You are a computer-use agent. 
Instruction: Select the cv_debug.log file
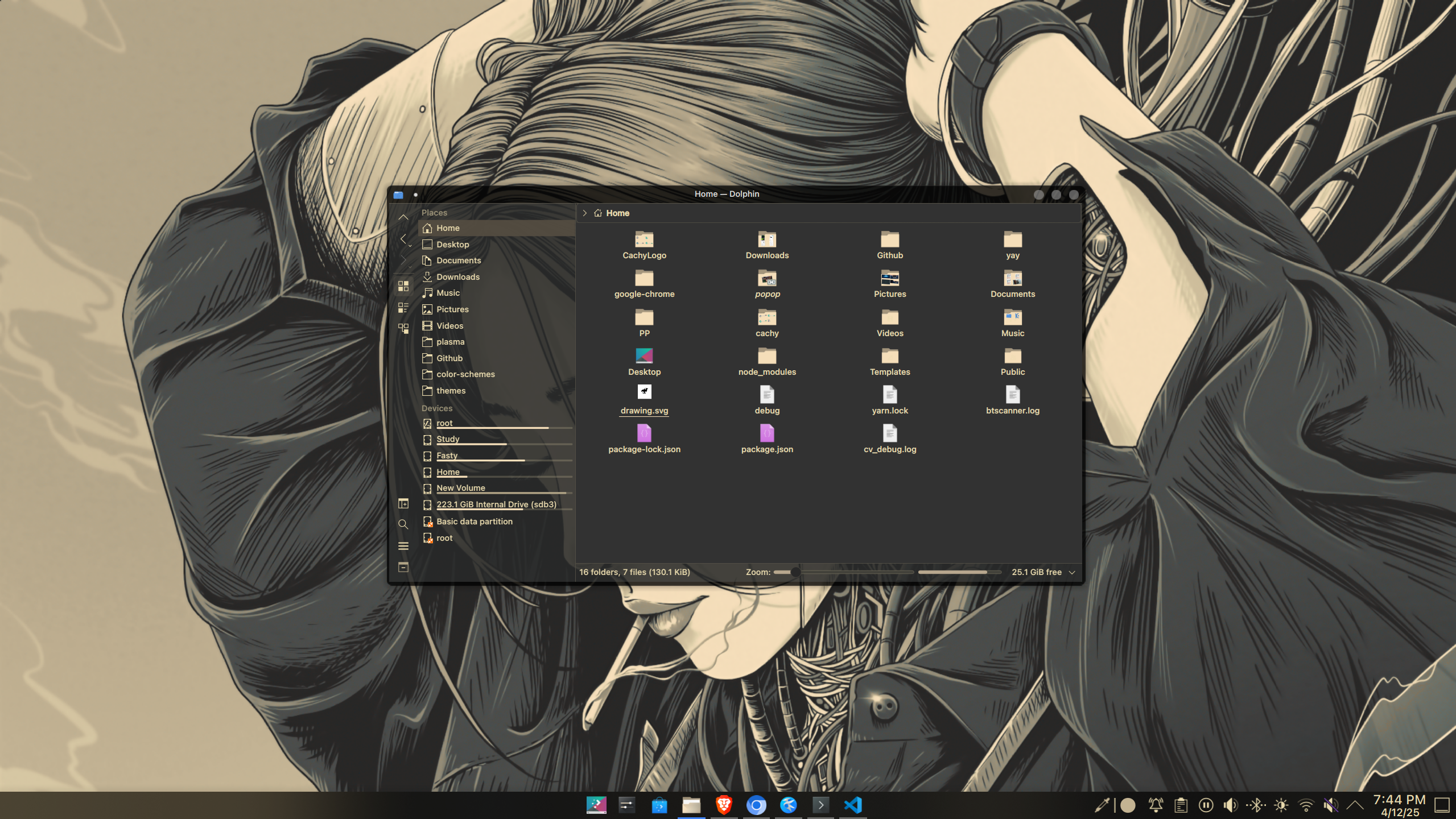(x=890, y=440)
